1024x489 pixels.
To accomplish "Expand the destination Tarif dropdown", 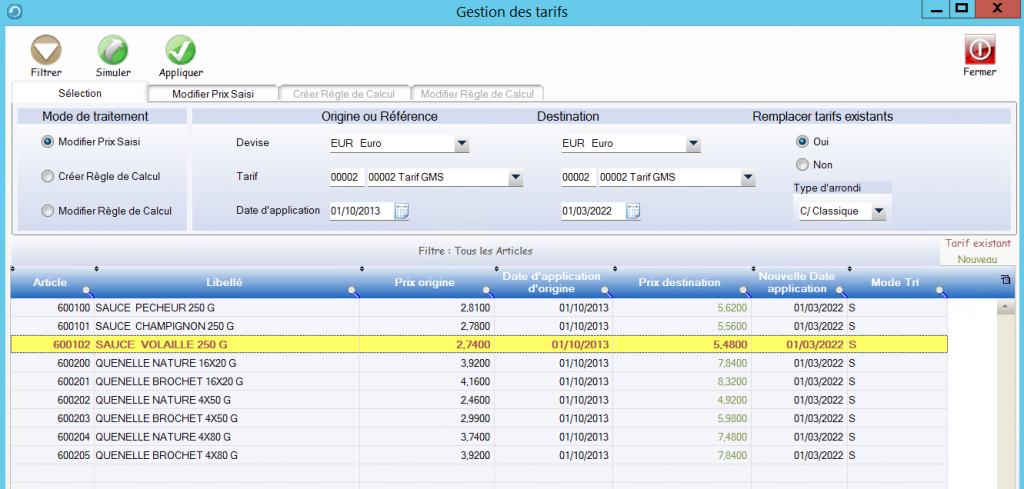I will coord(747,179).
